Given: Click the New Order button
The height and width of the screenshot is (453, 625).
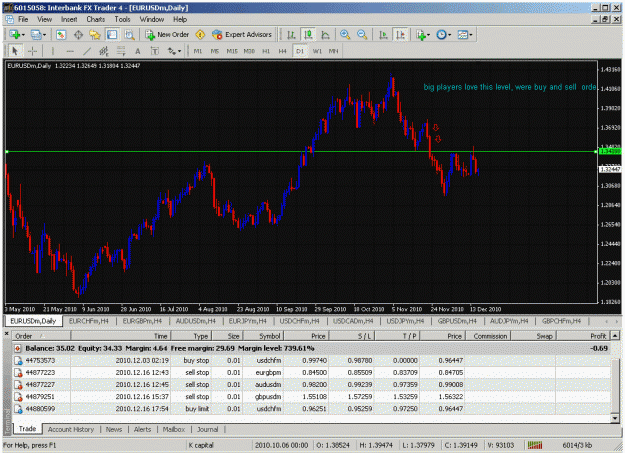Looking at the screenshot, I should [x=167, y=35].
